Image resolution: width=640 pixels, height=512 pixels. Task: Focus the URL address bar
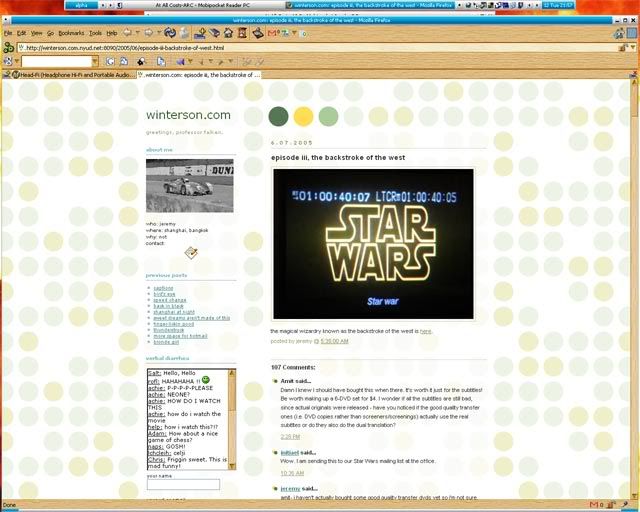click(x=318, y=48)
